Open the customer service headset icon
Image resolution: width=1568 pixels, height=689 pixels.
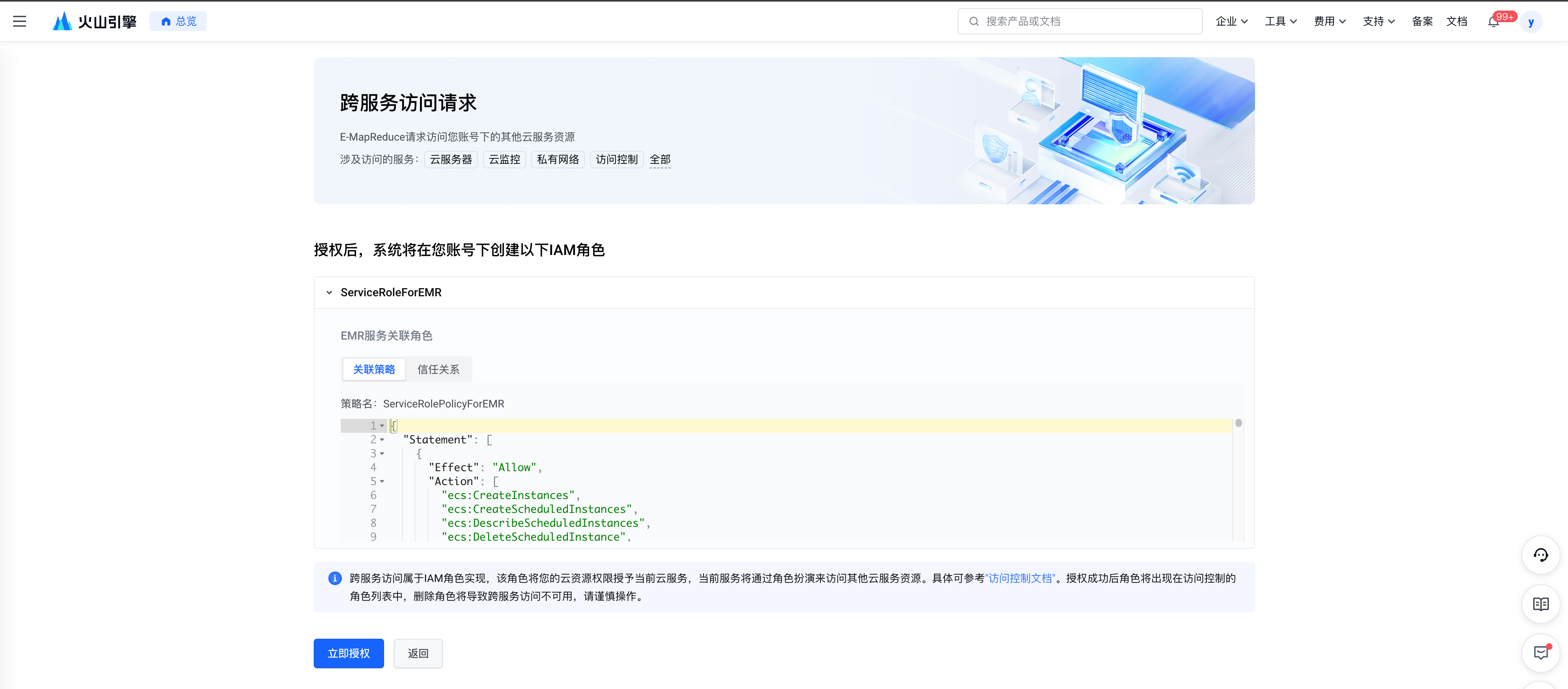1541,555
